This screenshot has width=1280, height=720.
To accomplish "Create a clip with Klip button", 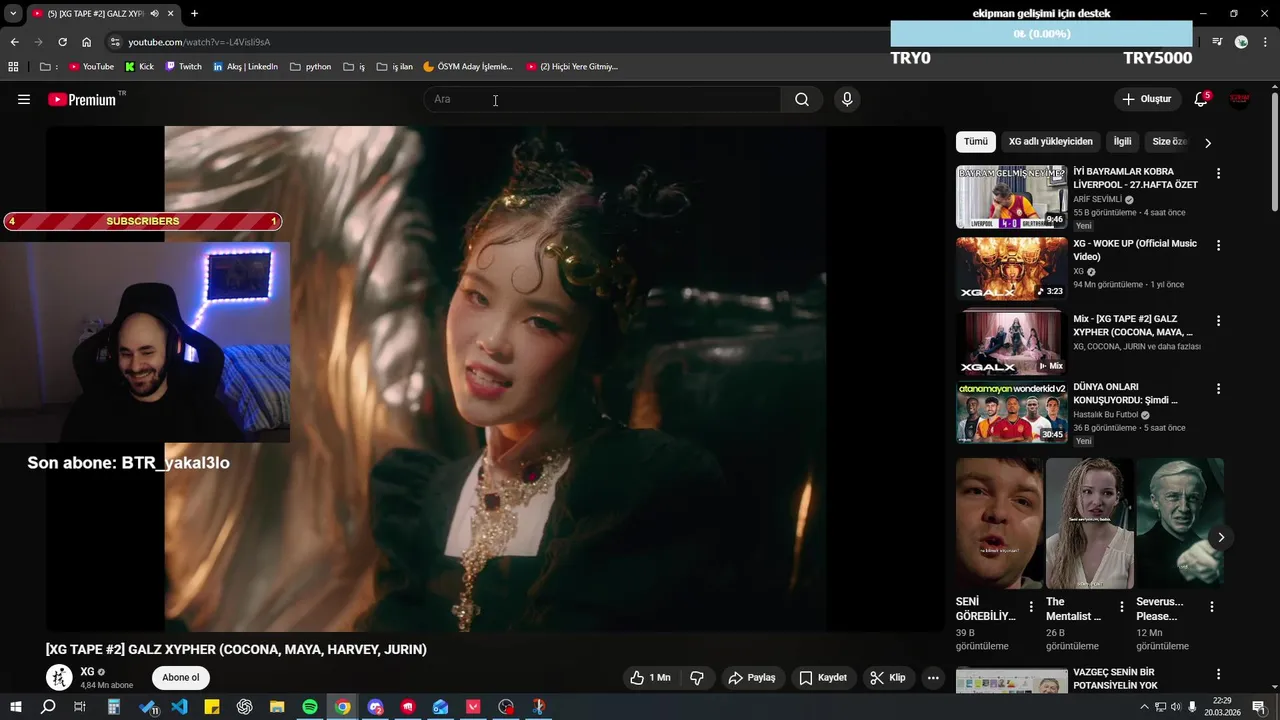I will [x=888, y=678].
